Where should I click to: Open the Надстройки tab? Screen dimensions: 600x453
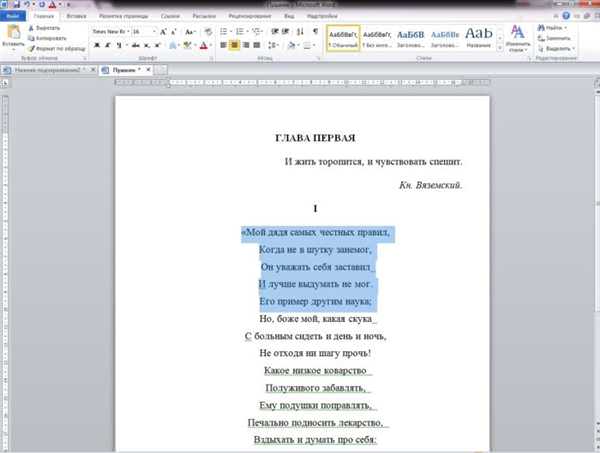[322, 16]
